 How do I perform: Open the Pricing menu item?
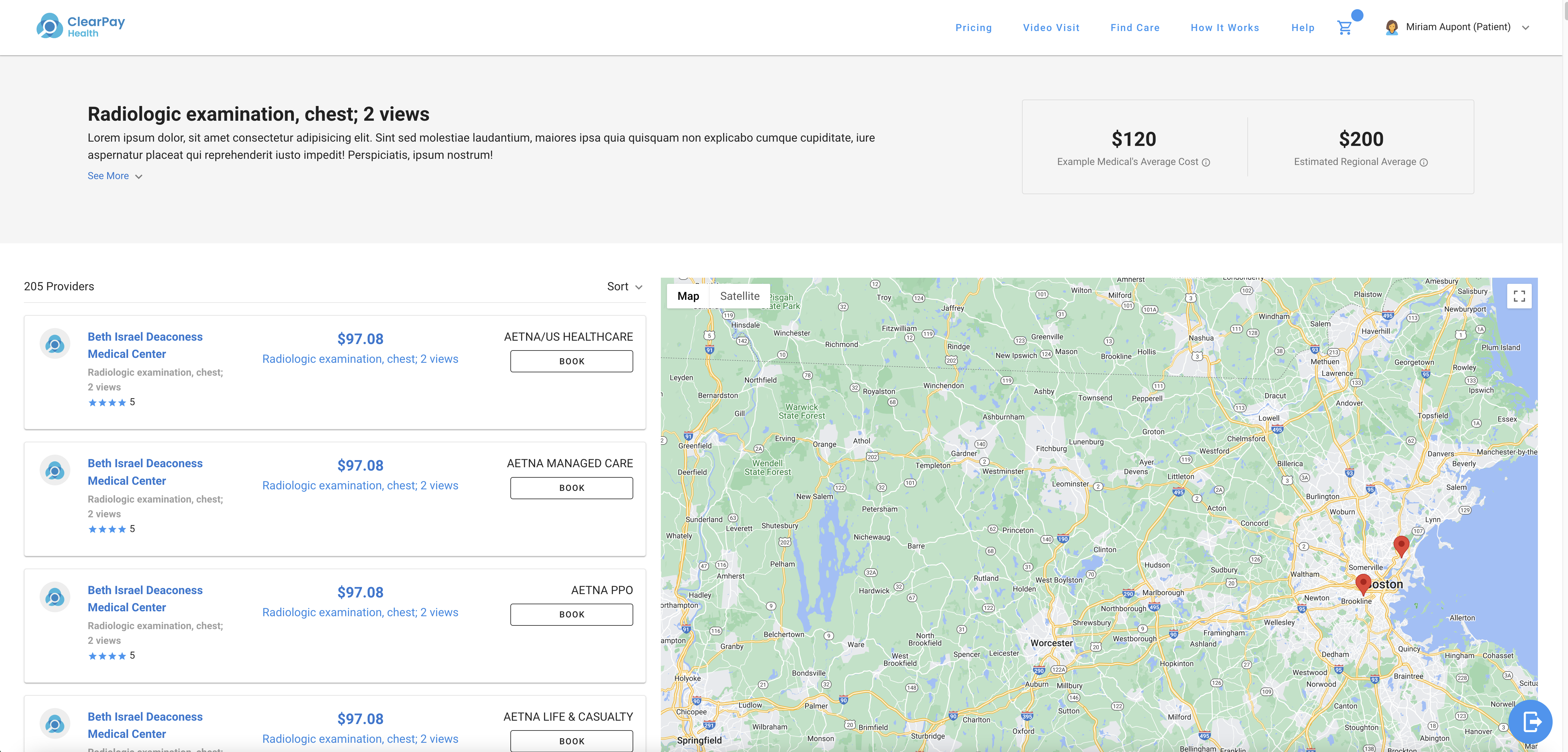click(973, 27)
